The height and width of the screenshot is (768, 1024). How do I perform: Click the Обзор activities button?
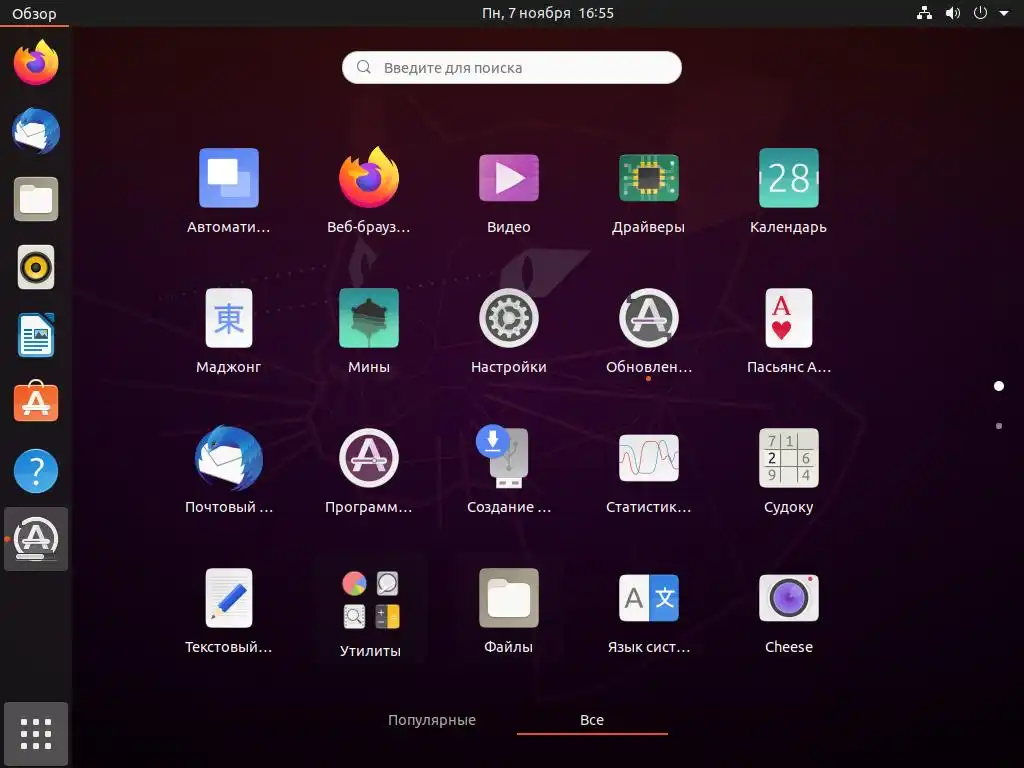coord(34,13)
